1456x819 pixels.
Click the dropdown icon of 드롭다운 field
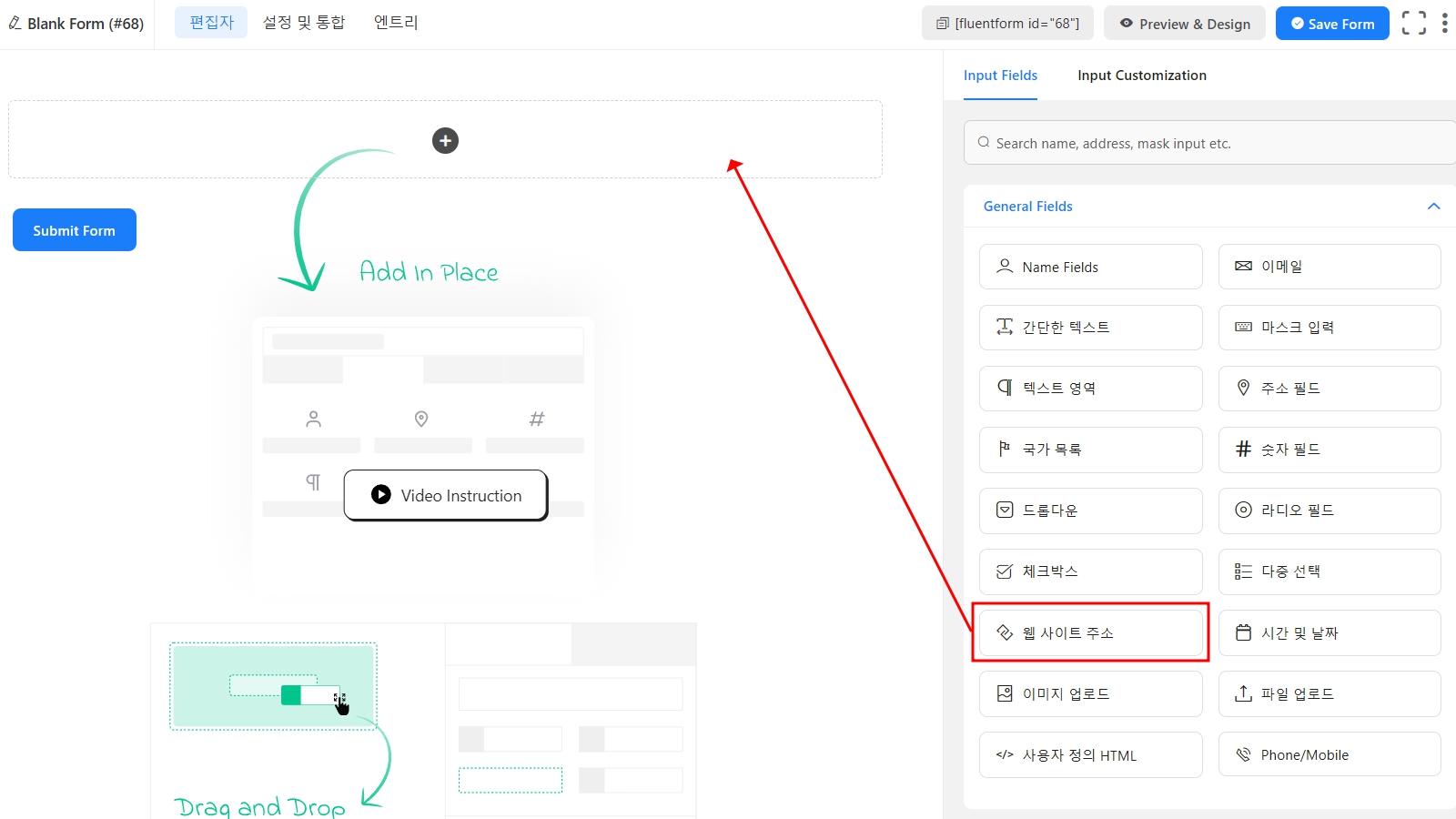[1005, 510]
